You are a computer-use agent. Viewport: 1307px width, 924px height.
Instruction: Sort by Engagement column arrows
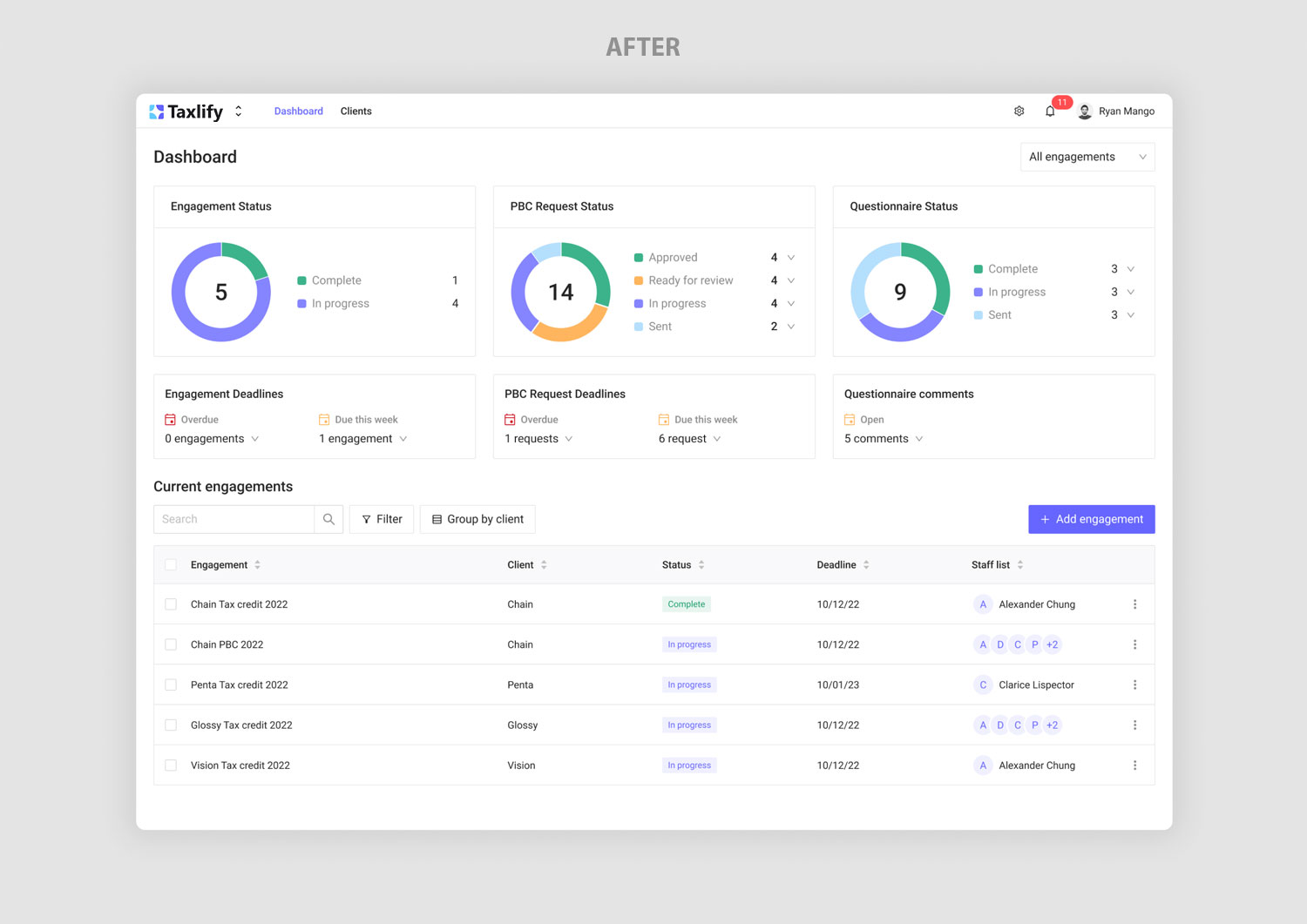click(x=258, y=565)
